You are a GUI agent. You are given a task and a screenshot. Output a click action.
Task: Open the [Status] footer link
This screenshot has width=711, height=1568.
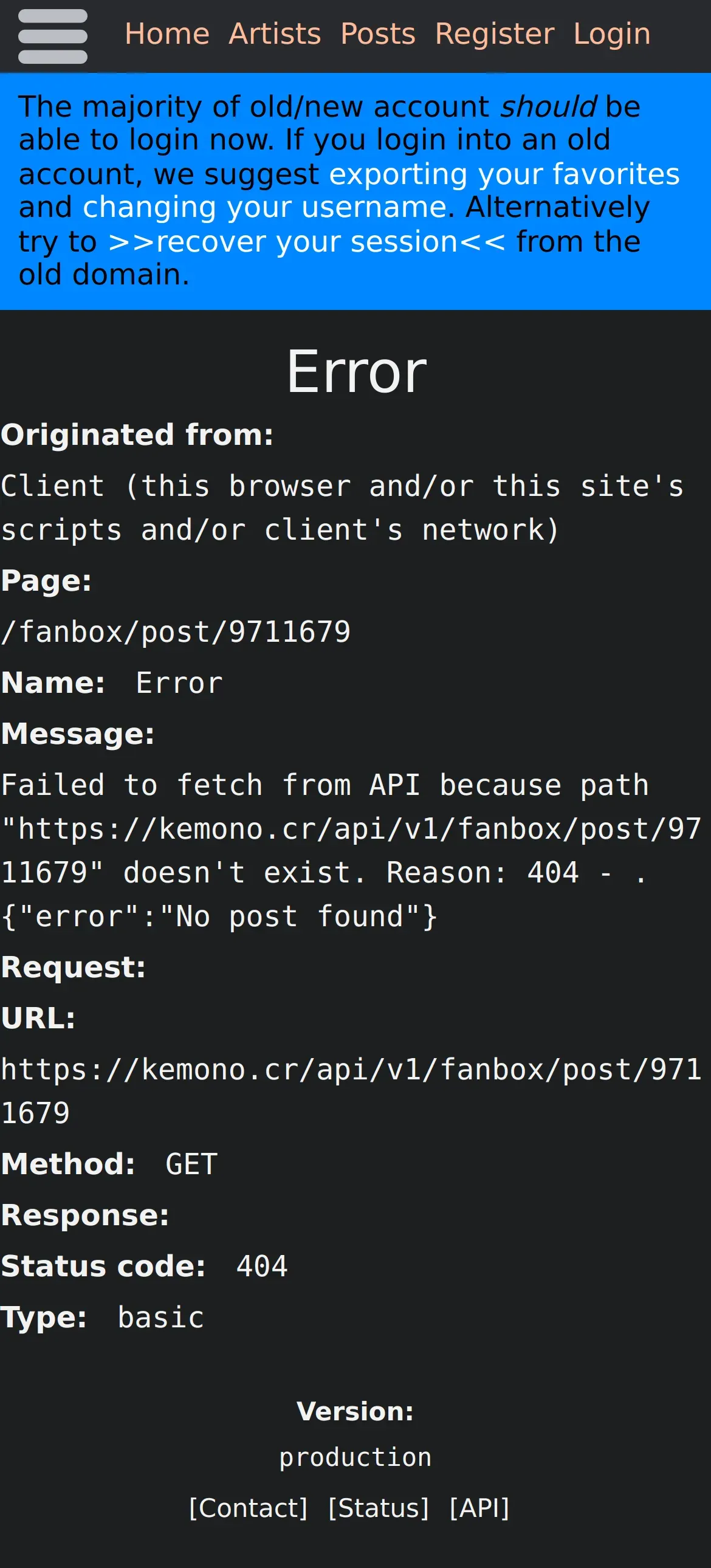pyautogui.click(x=379, y=1508)
